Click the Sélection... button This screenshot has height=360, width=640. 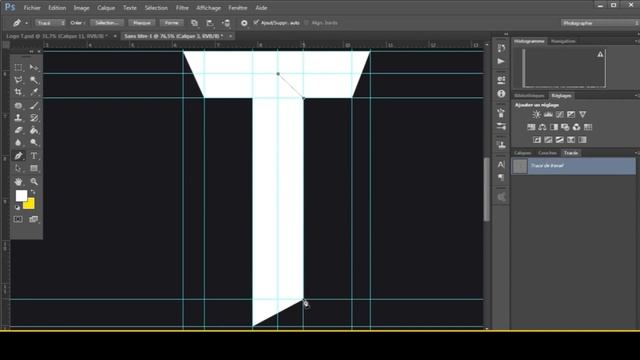(x=107, y=23)
